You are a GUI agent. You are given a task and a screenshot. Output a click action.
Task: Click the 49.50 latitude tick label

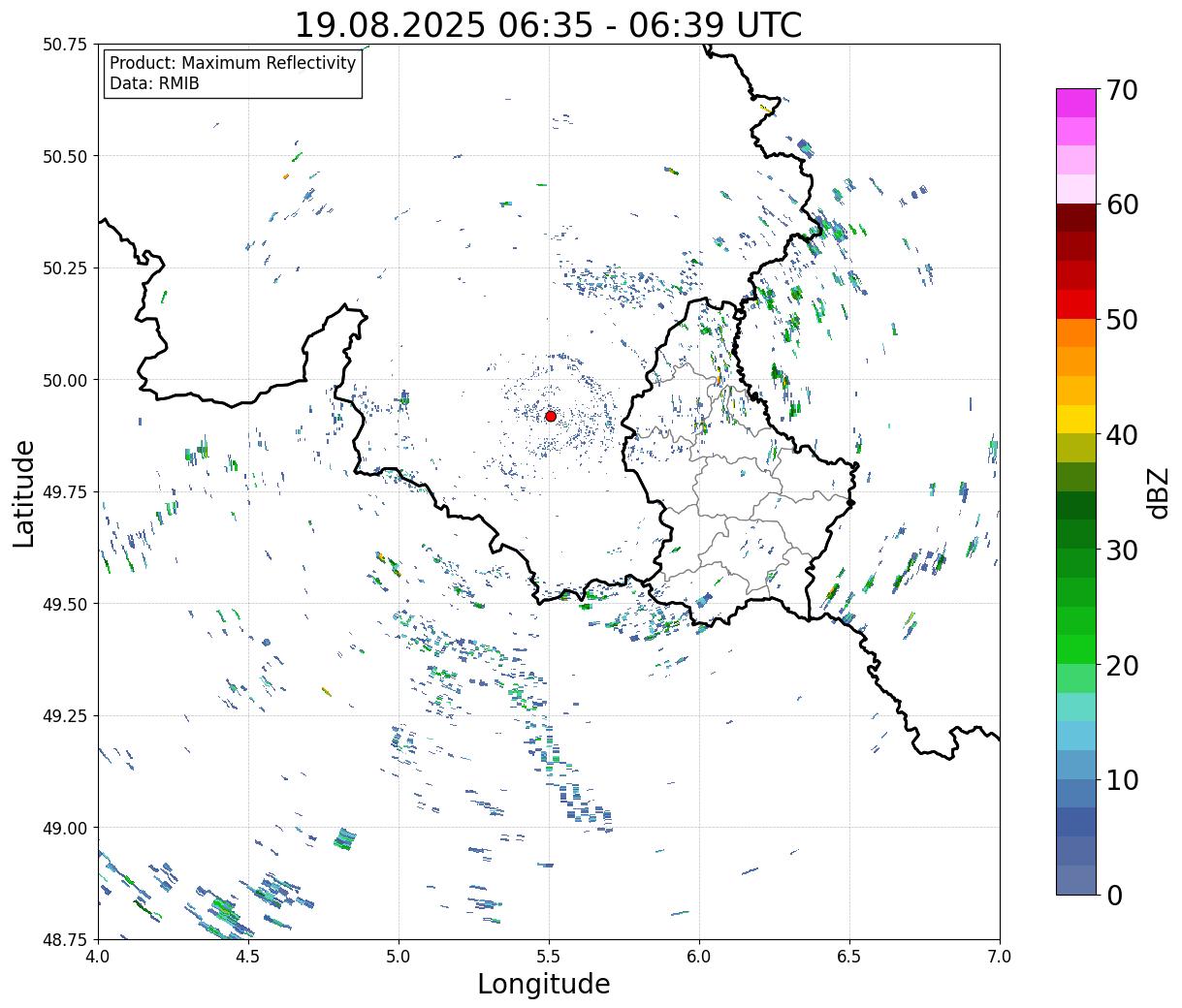(x=65, y=604)
